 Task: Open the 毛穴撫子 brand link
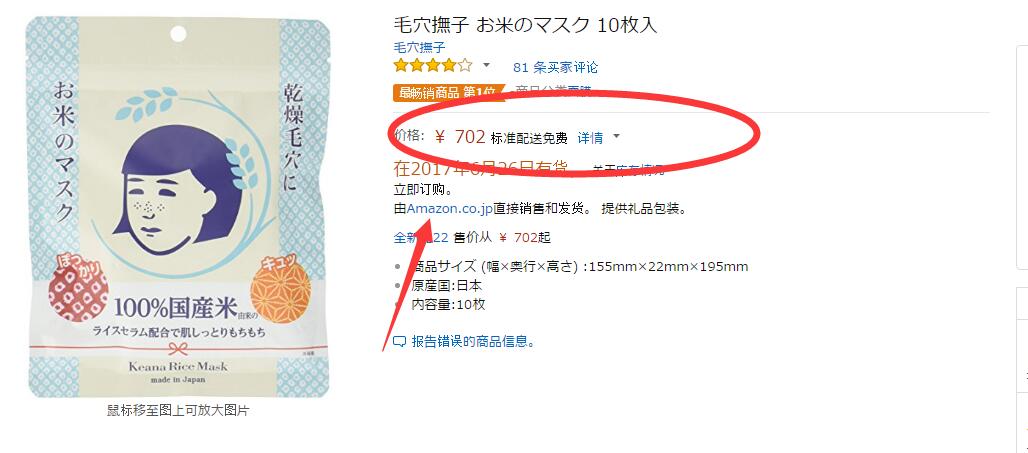pyautogui.click(x=419, y=47)
